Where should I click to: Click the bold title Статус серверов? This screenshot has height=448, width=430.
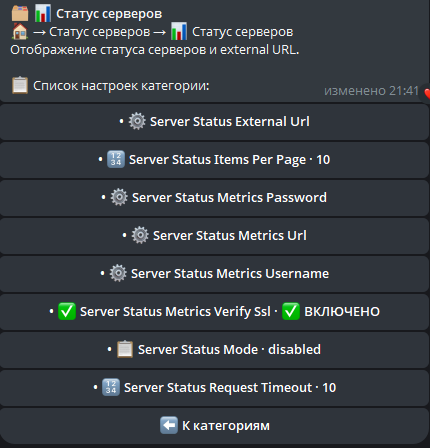click(x=109, y=14)
